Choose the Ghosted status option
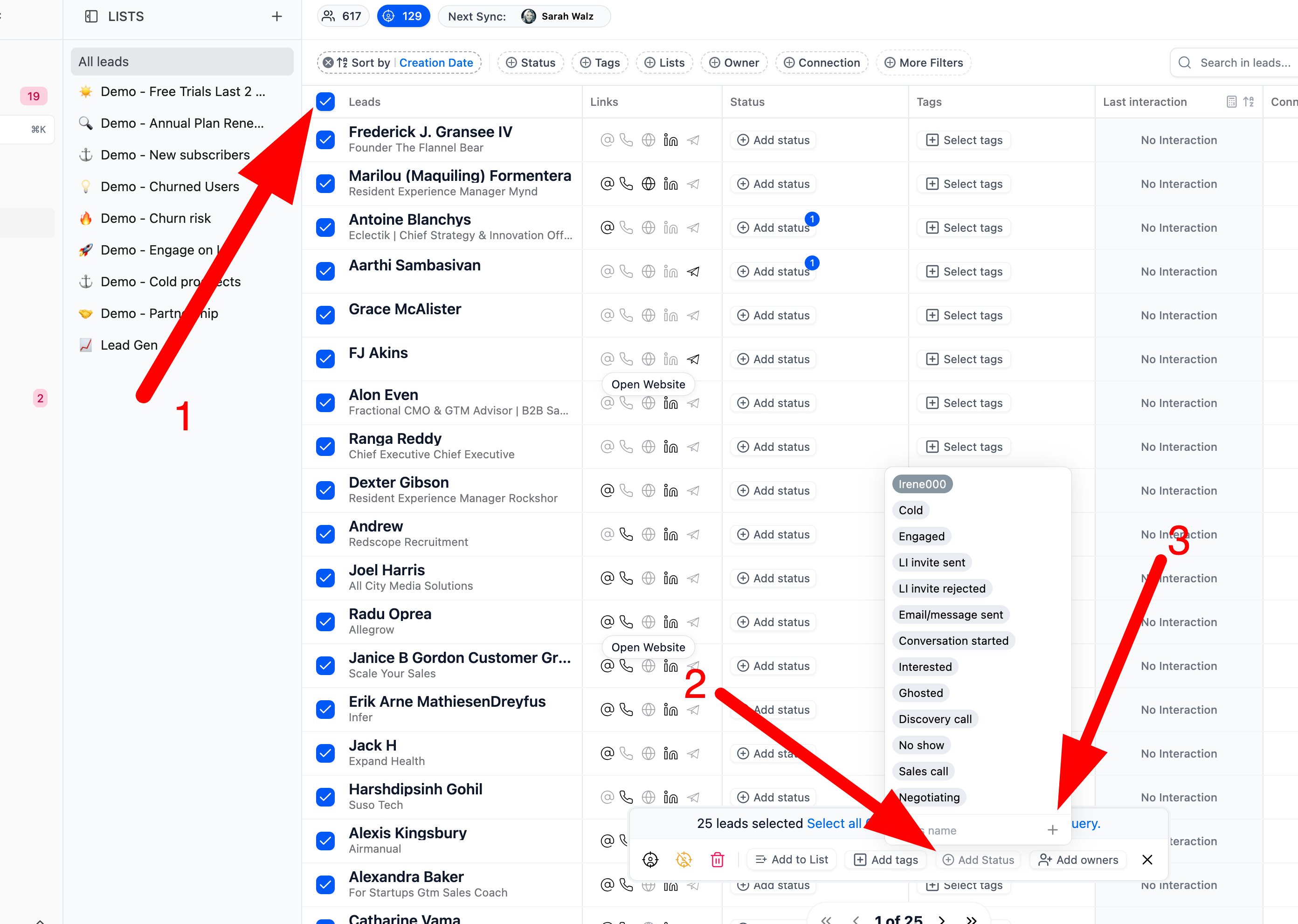This screenshot has height=924, width=1298. [921, 693]
